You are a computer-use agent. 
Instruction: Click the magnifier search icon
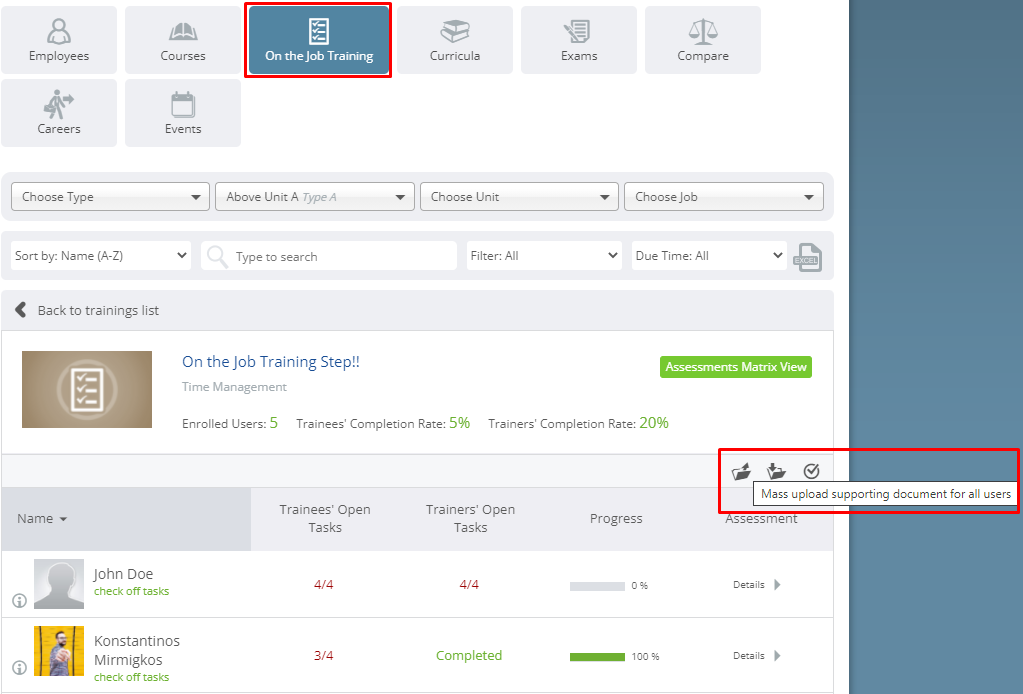[217, 256]
